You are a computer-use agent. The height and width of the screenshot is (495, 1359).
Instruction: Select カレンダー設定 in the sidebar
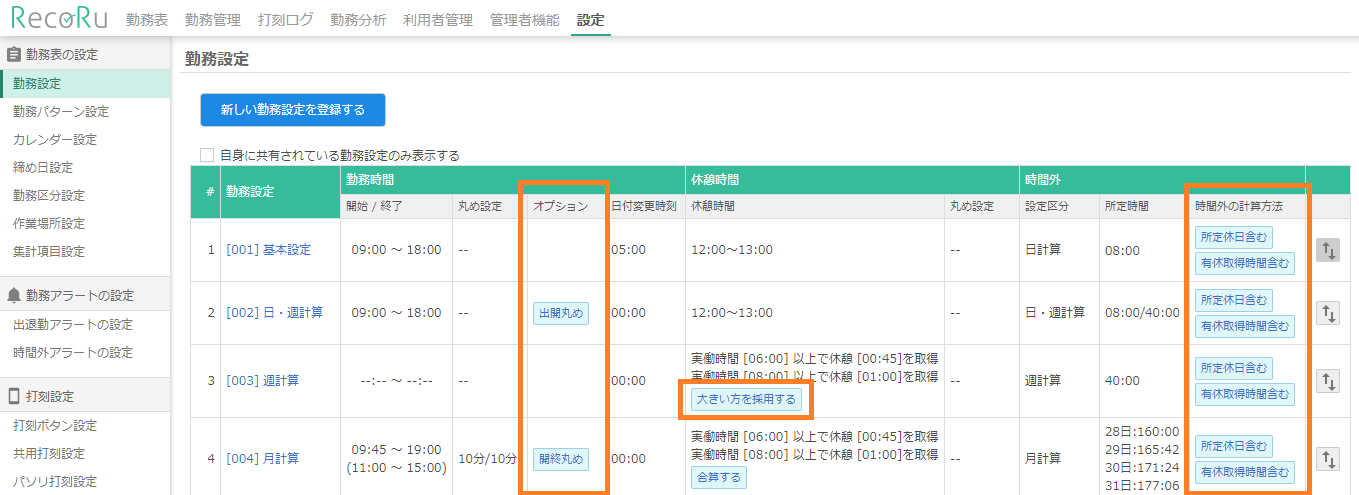click(x=55, y=140)
